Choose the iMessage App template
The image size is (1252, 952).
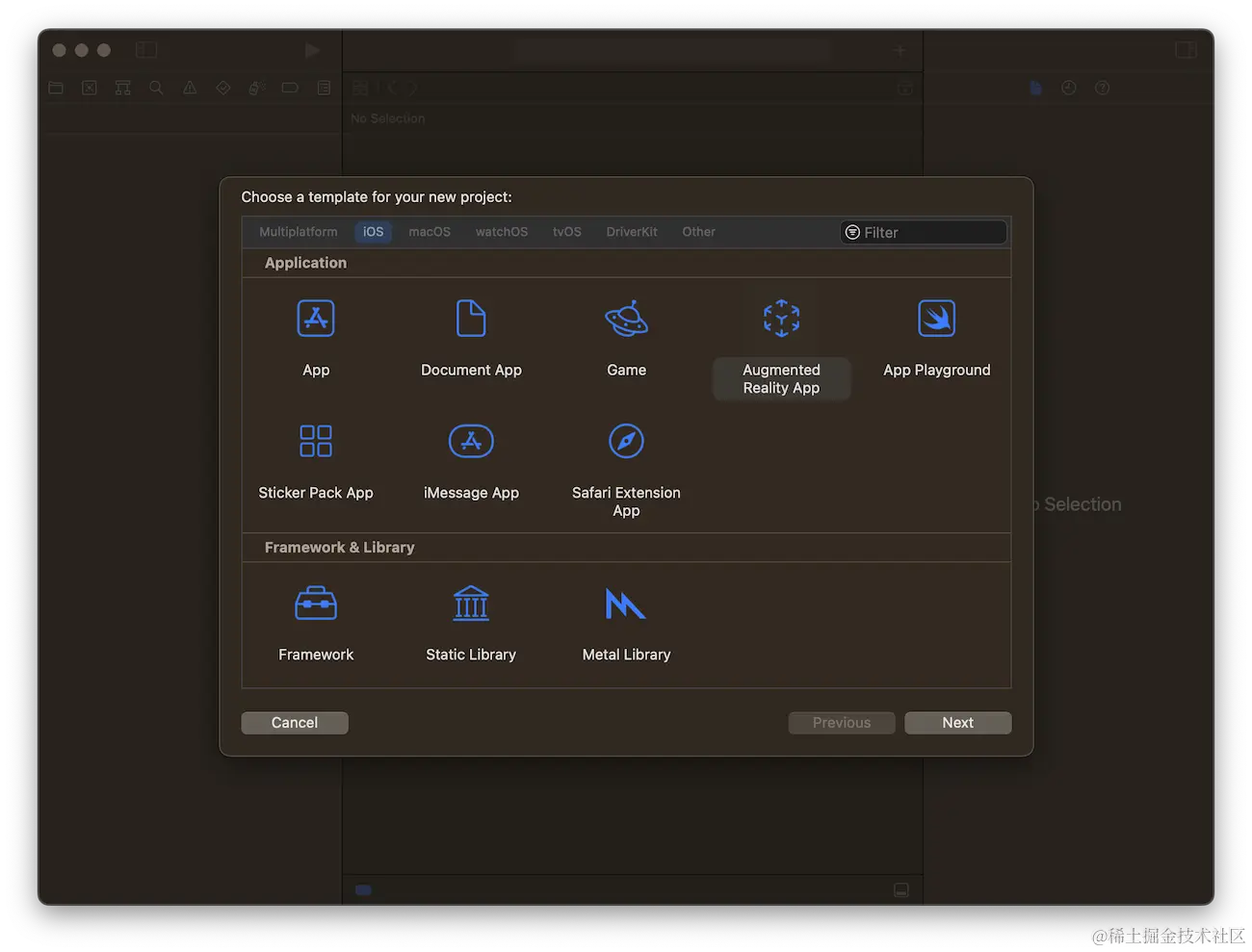471,462
